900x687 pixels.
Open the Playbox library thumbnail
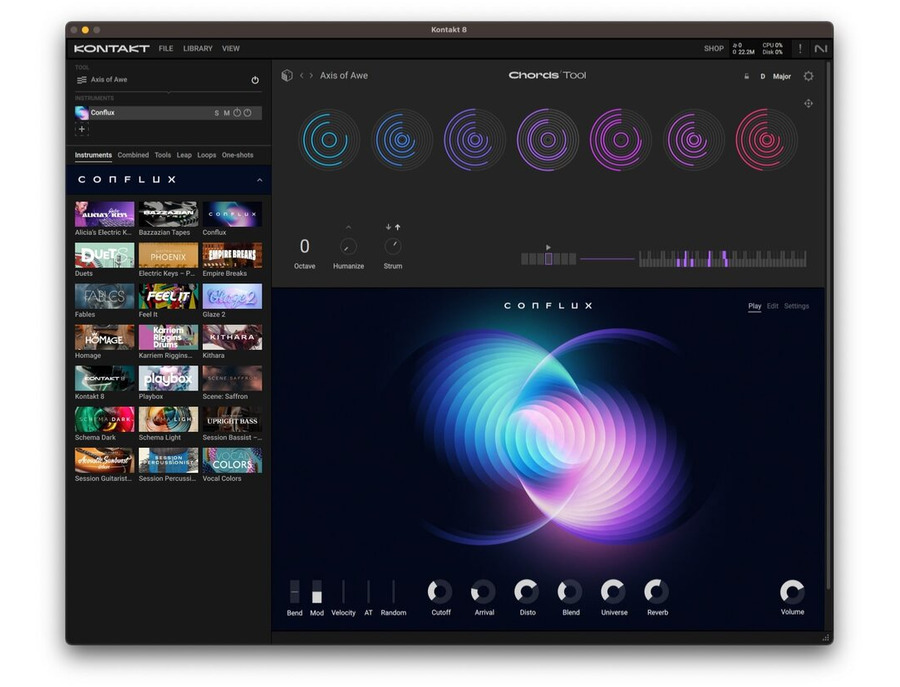(168, 378)
